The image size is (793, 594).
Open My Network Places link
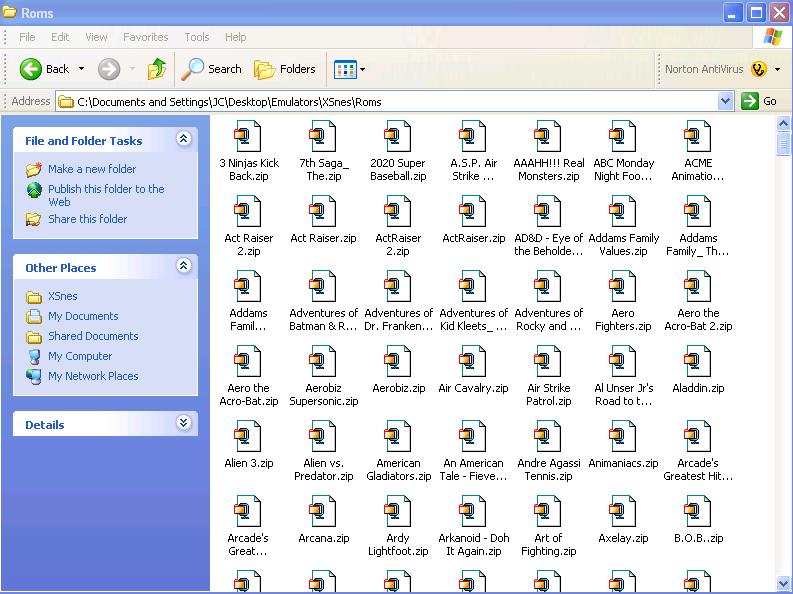point(93,376)
